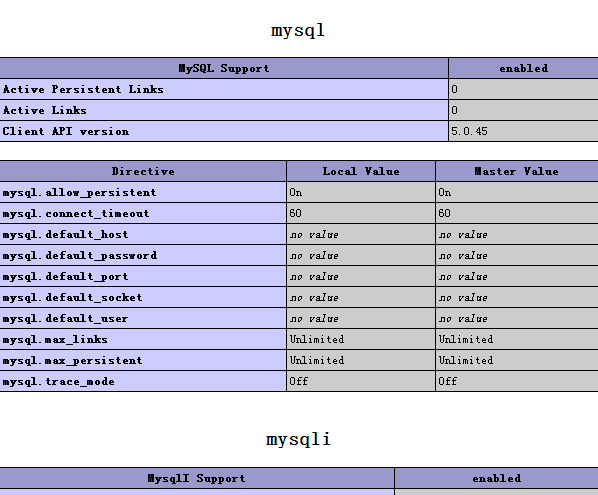Click mysql.connect_timeout local value 60
This screenshot has width=598, height=495.
coord(295,214)
